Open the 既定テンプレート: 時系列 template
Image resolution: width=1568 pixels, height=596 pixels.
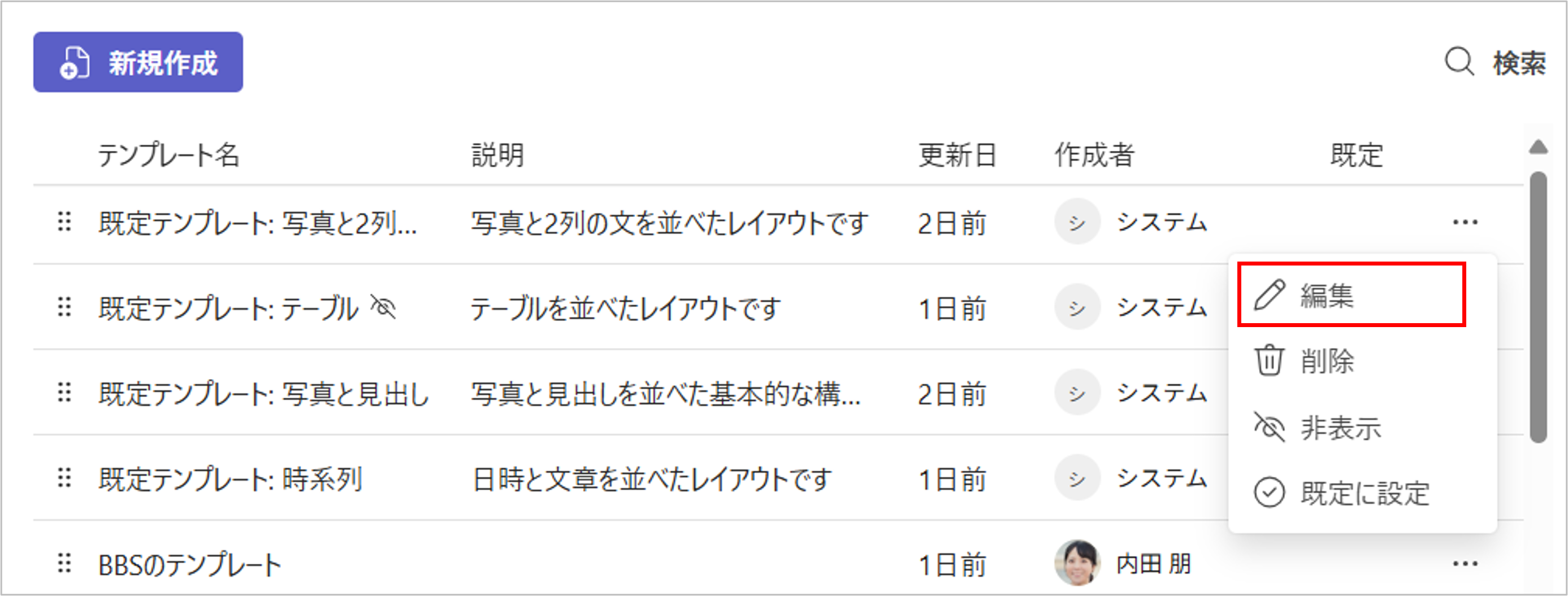click(x=230, y=479)
